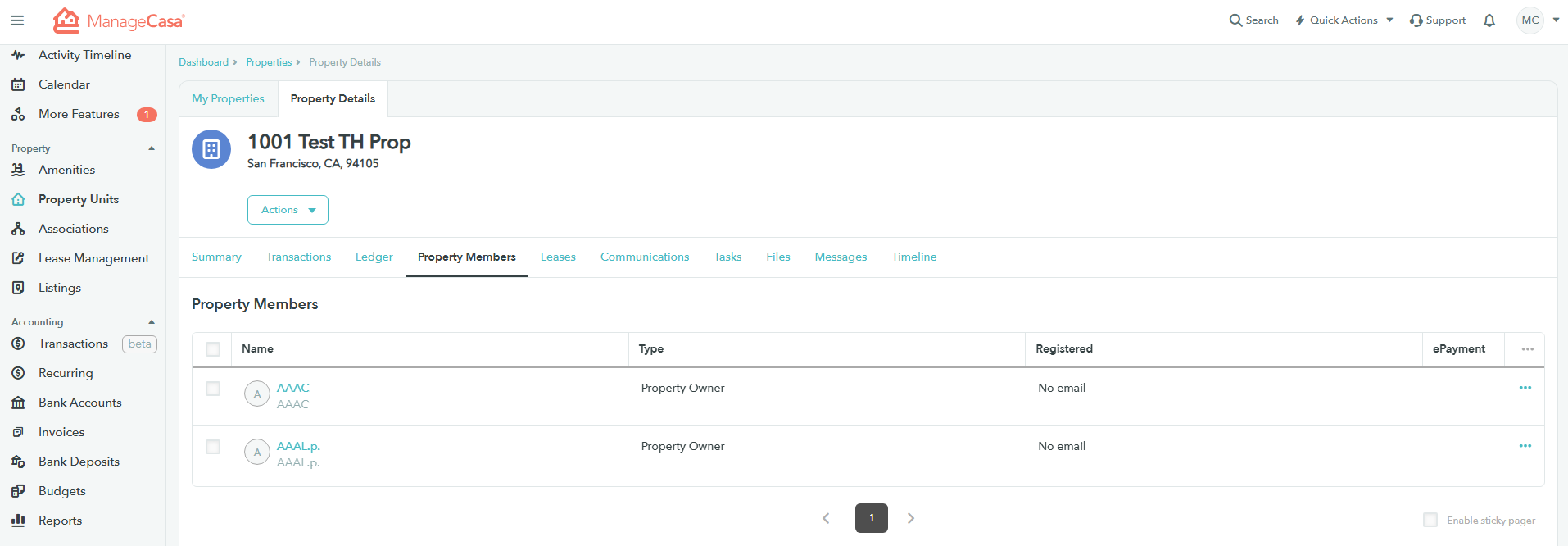
Task: Open the AAAL.p. member link
Action: [x=298, y=446]
